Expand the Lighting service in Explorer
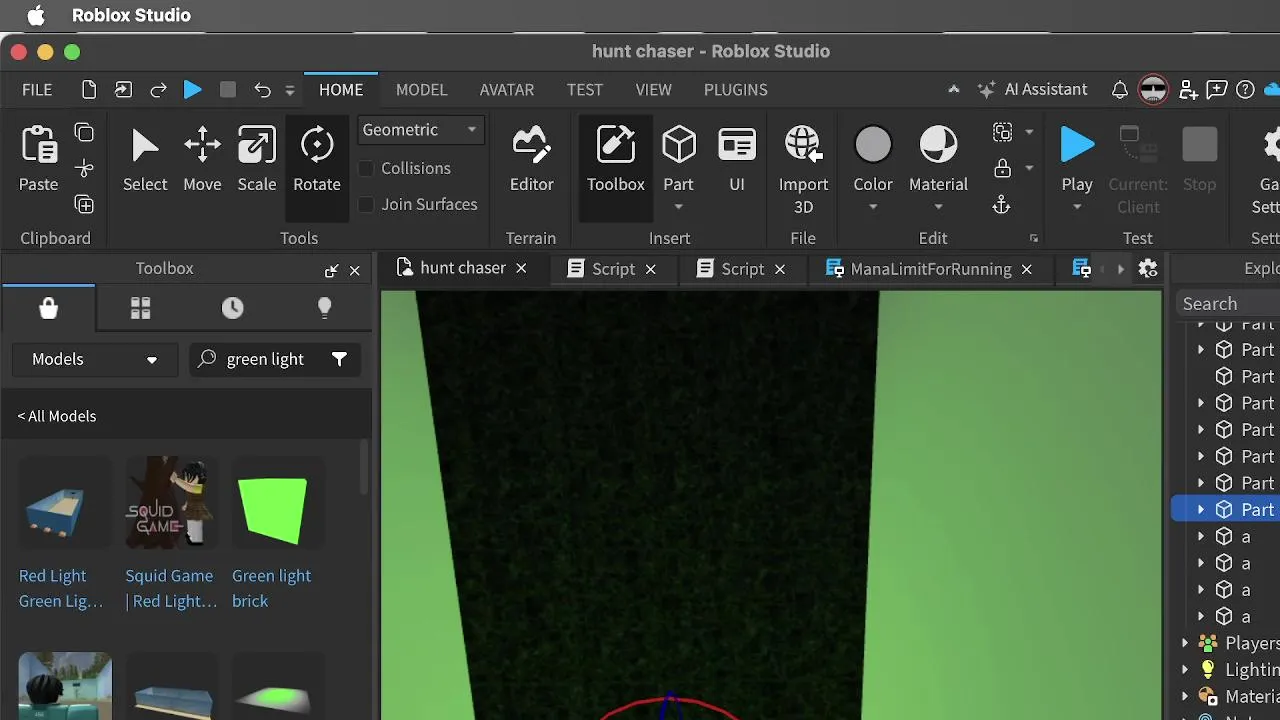This screenshot has height=720, width=1280. point(1185,670)
